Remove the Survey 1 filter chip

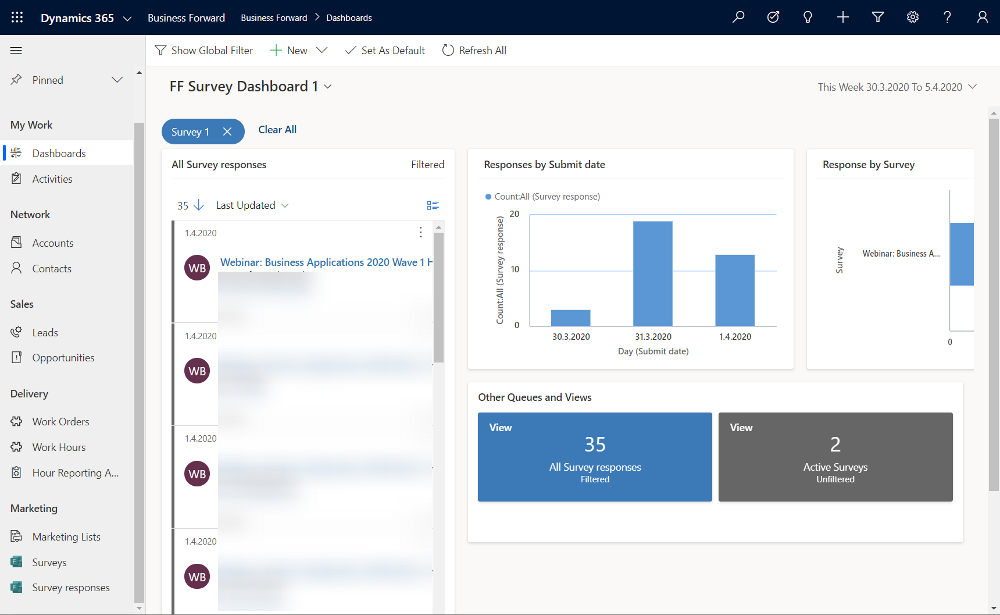[227, 131]
